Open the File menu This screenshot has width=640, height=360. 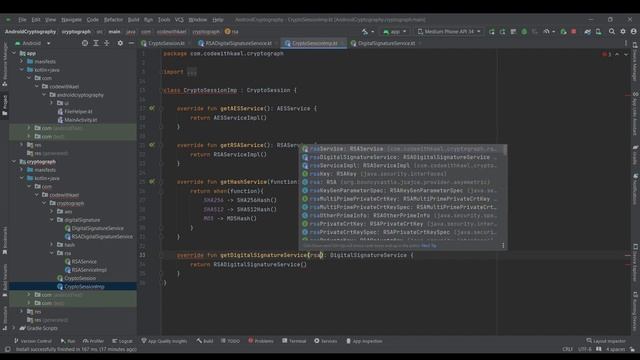[22, 20]
